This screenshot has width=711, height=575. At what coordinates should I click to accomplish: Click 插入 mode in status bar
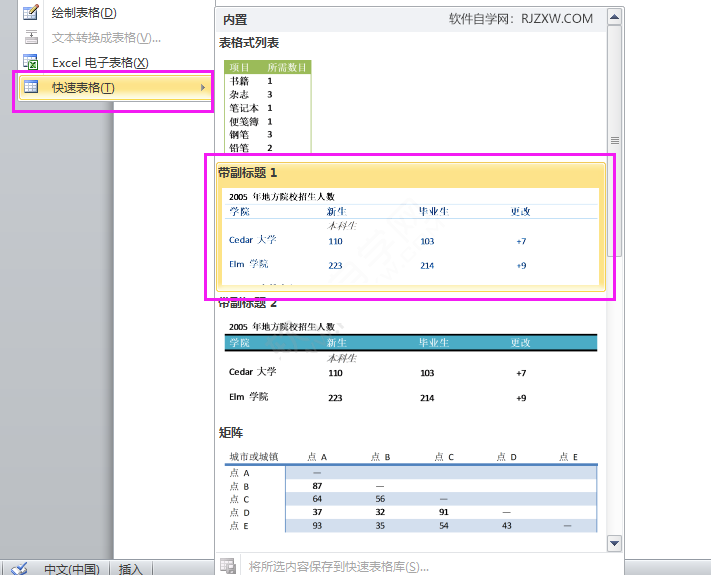pos(131,569)
